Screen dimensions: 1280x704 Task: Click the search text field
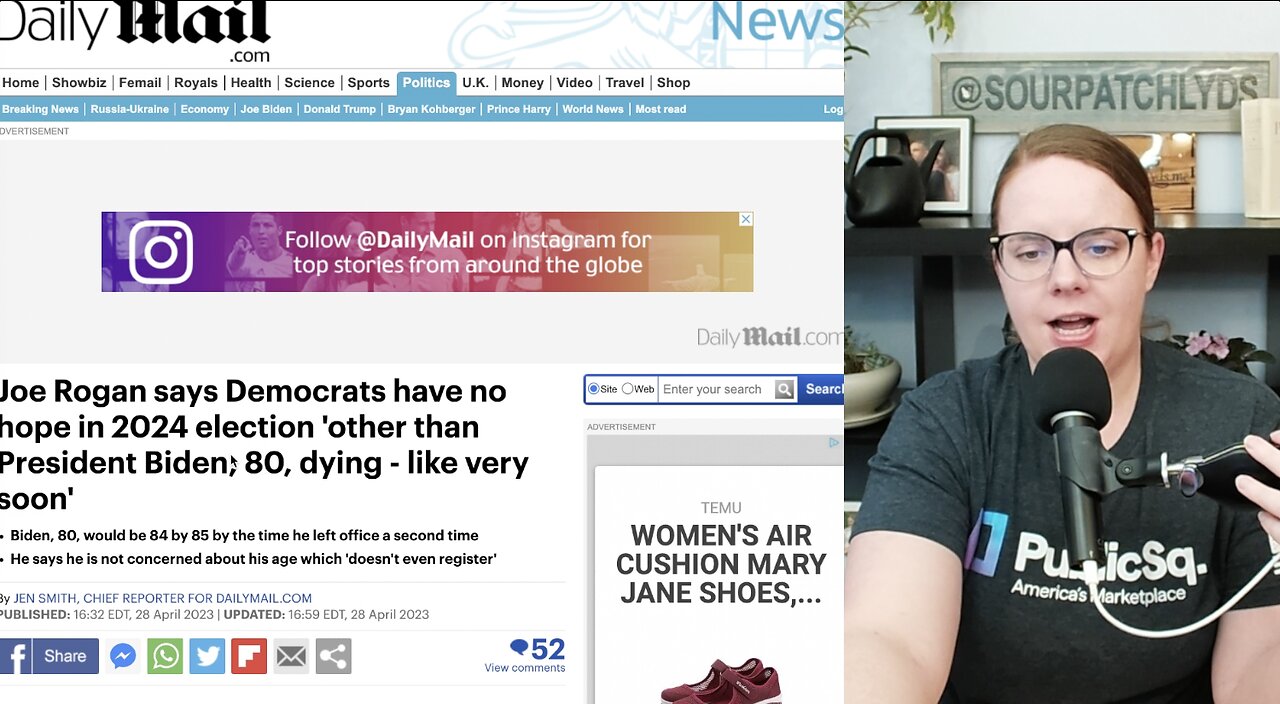coord(716,389)
